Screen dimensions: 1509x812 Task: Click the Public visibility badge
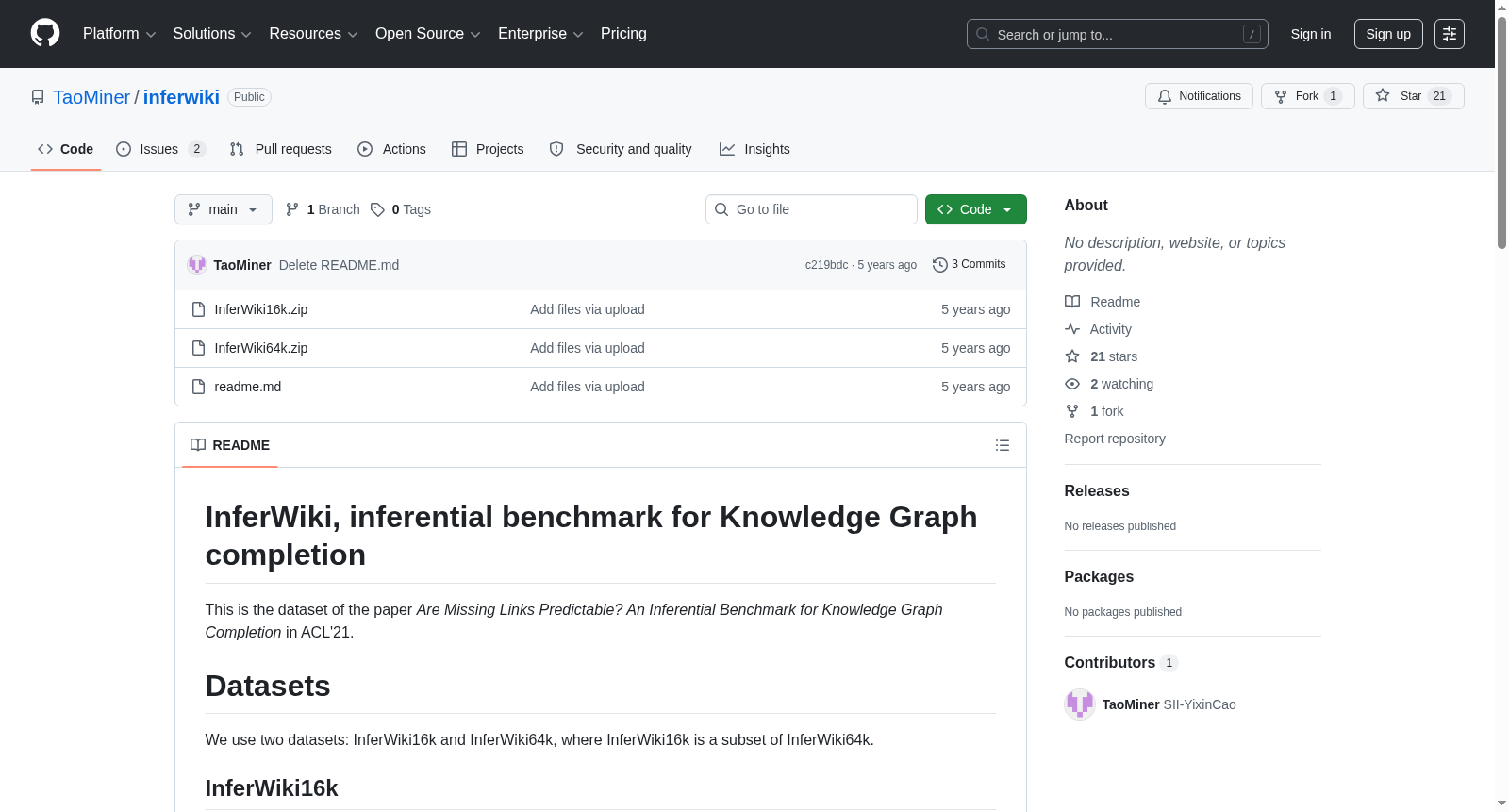tap(249, 97)
